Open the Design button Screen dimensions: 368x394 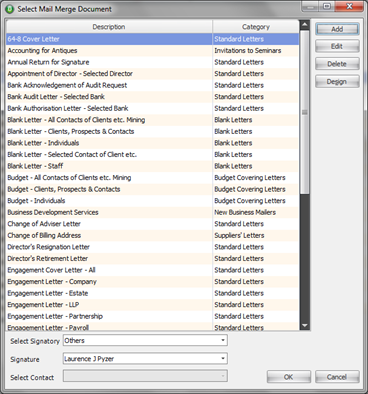pyautogui.click(x=337, y=81)
